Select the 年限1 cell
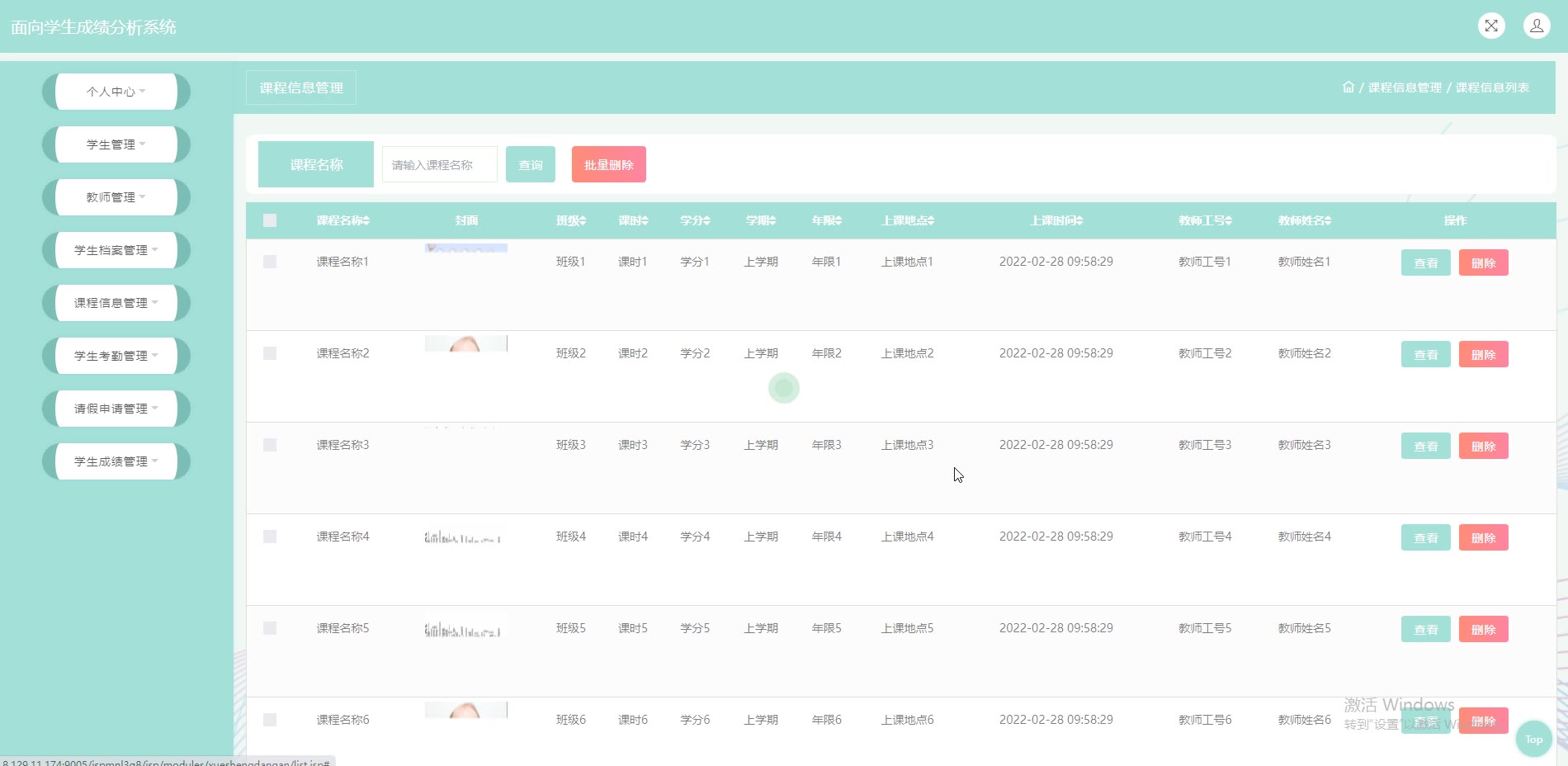Image resolution: width=1568 pixels, height=766 pixels. click(827, 262)
